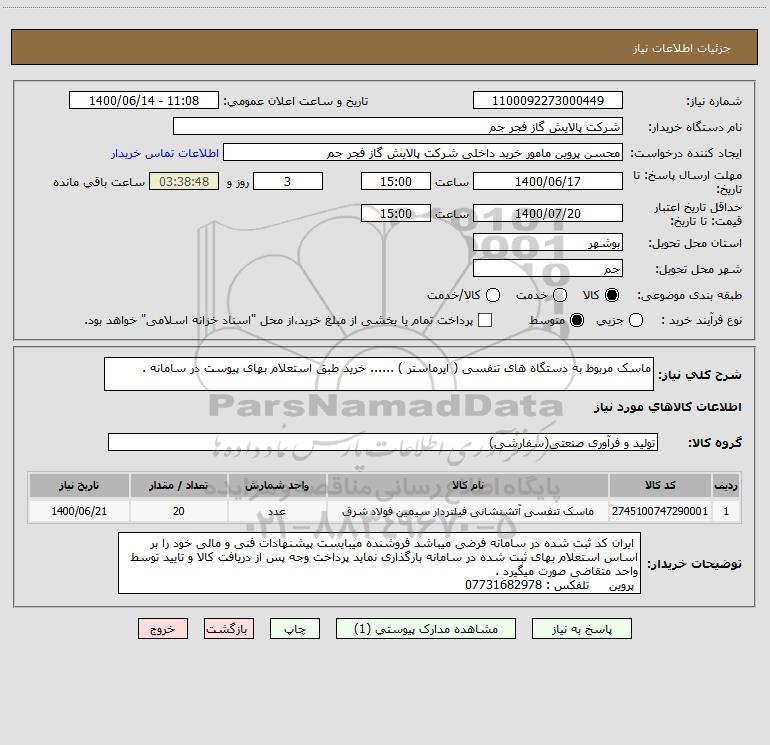The width and height of the screenshot is (770, 745).
Task: Click the جزئیات اطلاعات نیاز header title
Action: (682, 48)
